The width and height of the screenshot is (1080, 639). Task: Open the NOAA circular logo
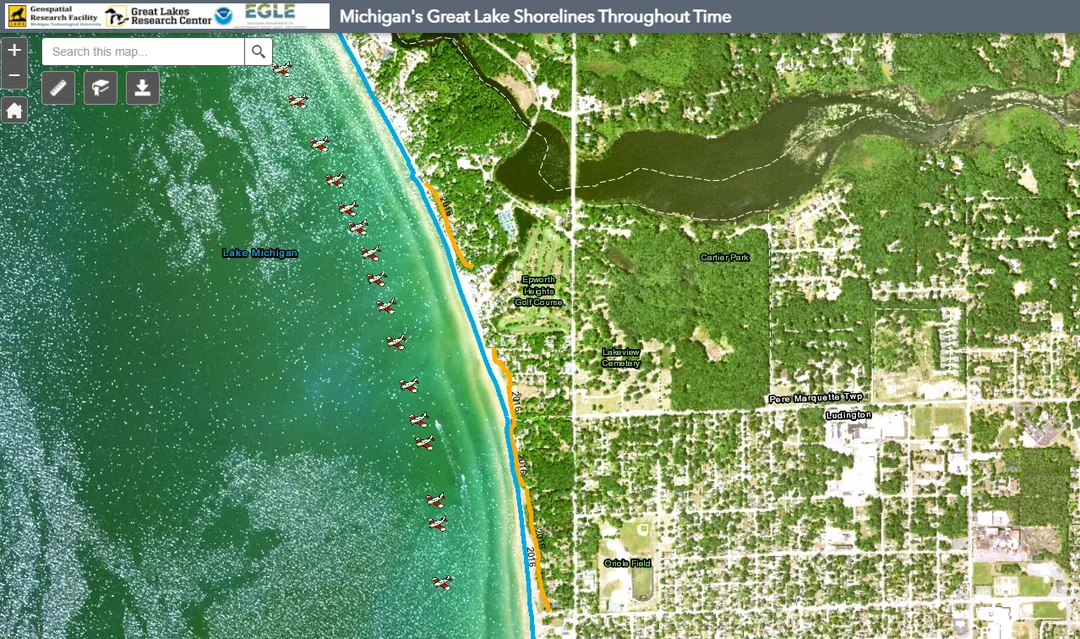tap(224, 16)
